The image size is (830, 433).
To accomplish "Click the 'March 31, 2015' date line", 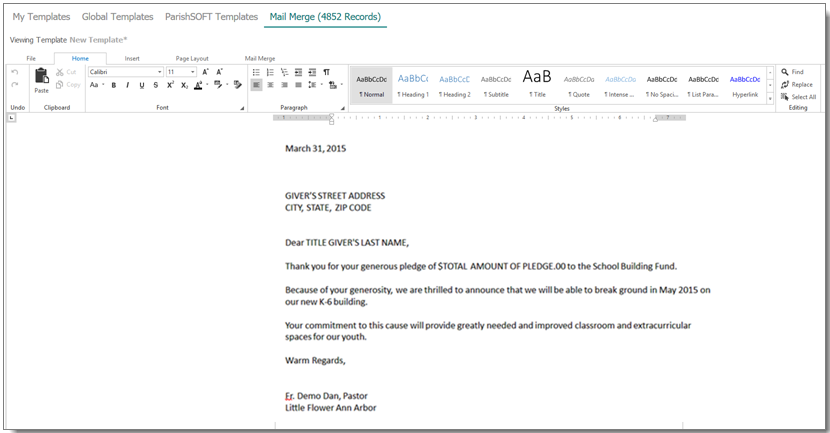I will coord(315,149).
